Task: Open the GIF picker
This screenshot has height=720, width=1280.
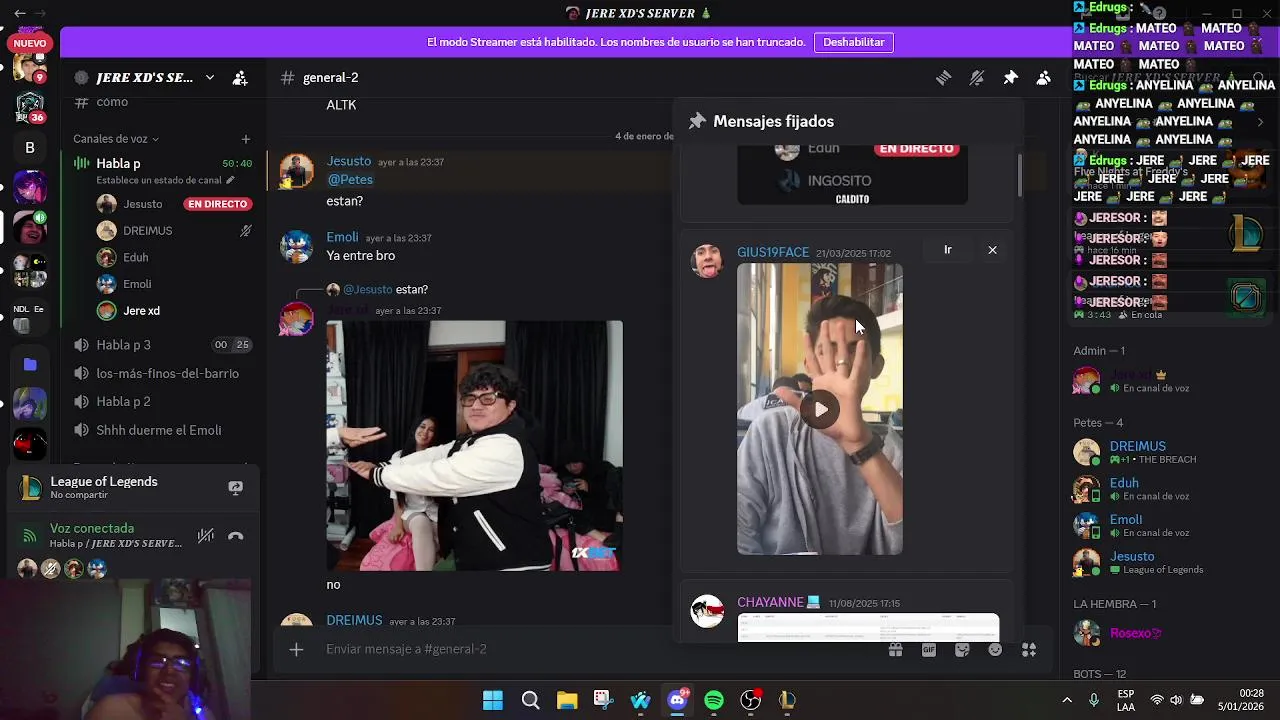Action: click(x=929, y=650)
